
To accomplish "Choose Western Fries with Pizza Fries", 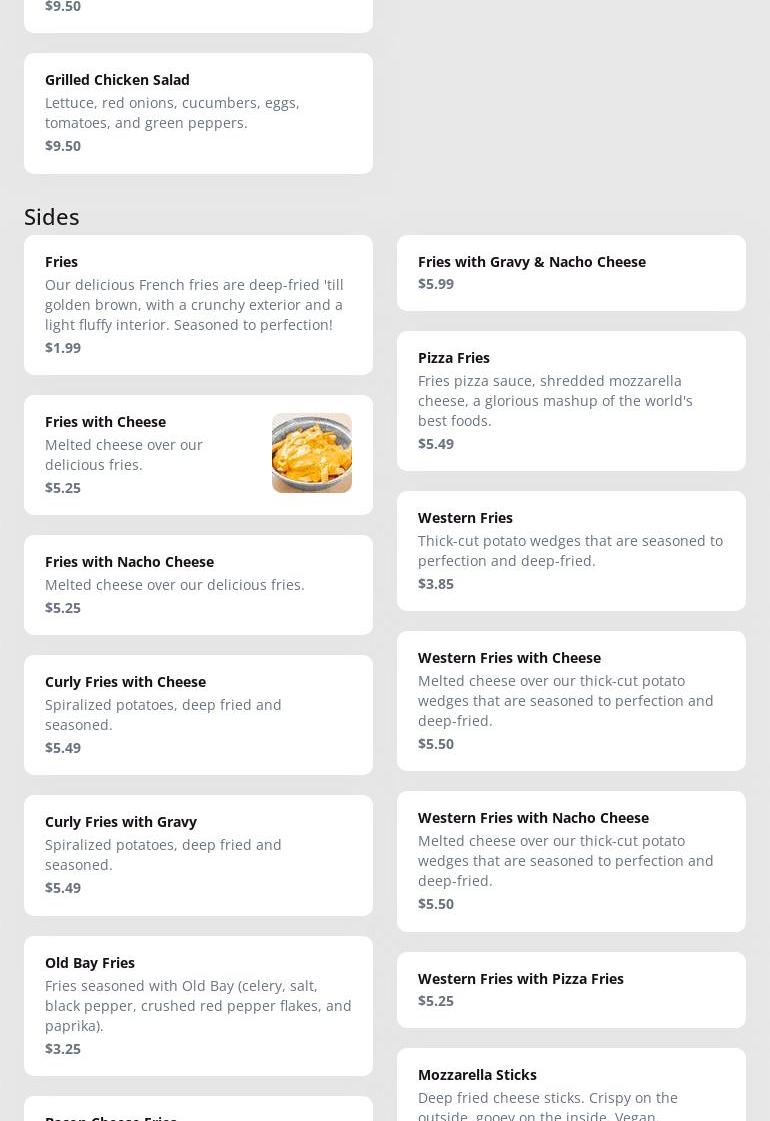I will pyautogui.click(x=571, y=990).
